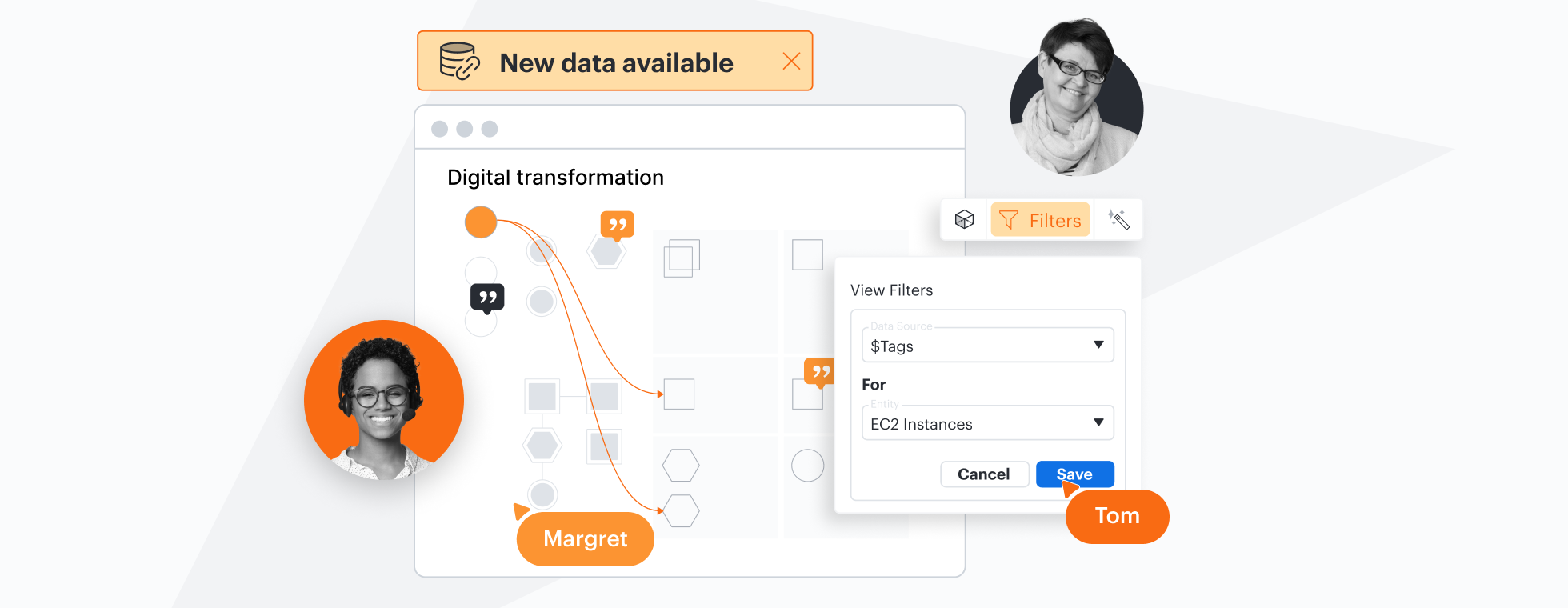1568x608 pixels.
Task: Click the Digital transformation document title
Action: coord(555,178)
